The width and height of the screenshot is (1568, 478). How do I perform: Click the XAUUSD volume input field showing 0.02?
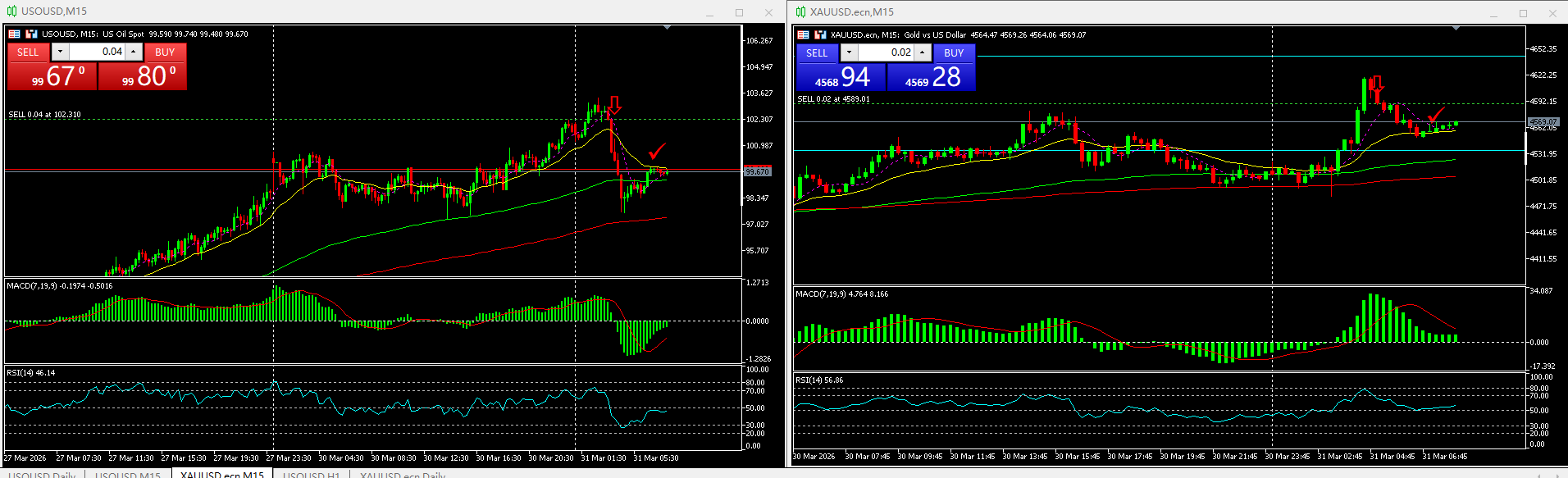point(886,52)
